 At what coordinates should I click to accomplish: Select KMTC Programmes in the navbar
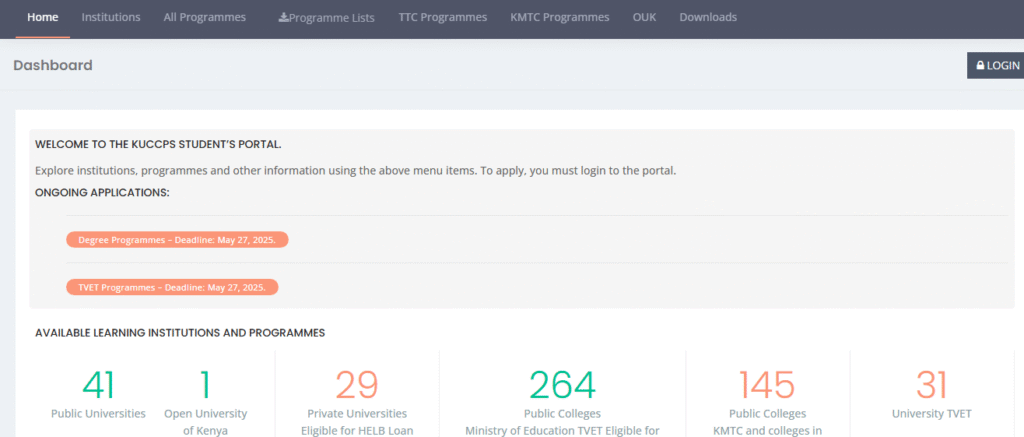pos(560,18)
